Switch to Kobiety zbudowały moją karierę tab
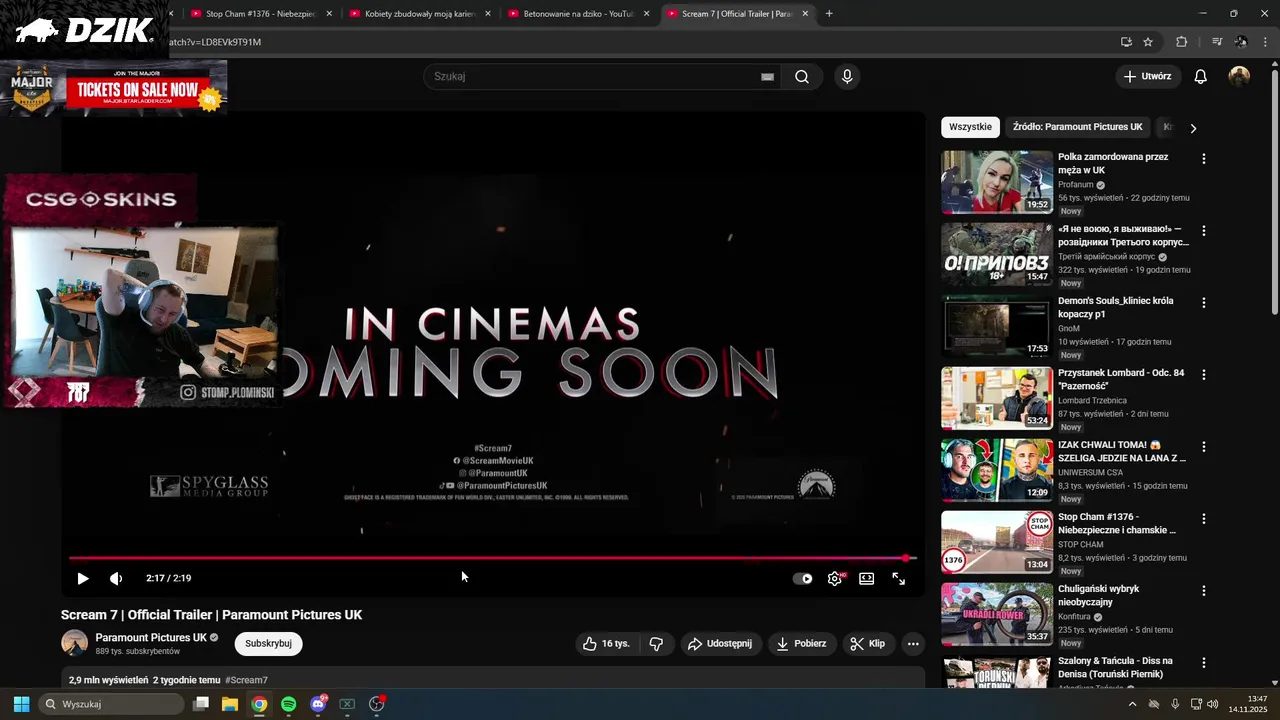The height and width of the screenshot is (720, 1280). 420,14
